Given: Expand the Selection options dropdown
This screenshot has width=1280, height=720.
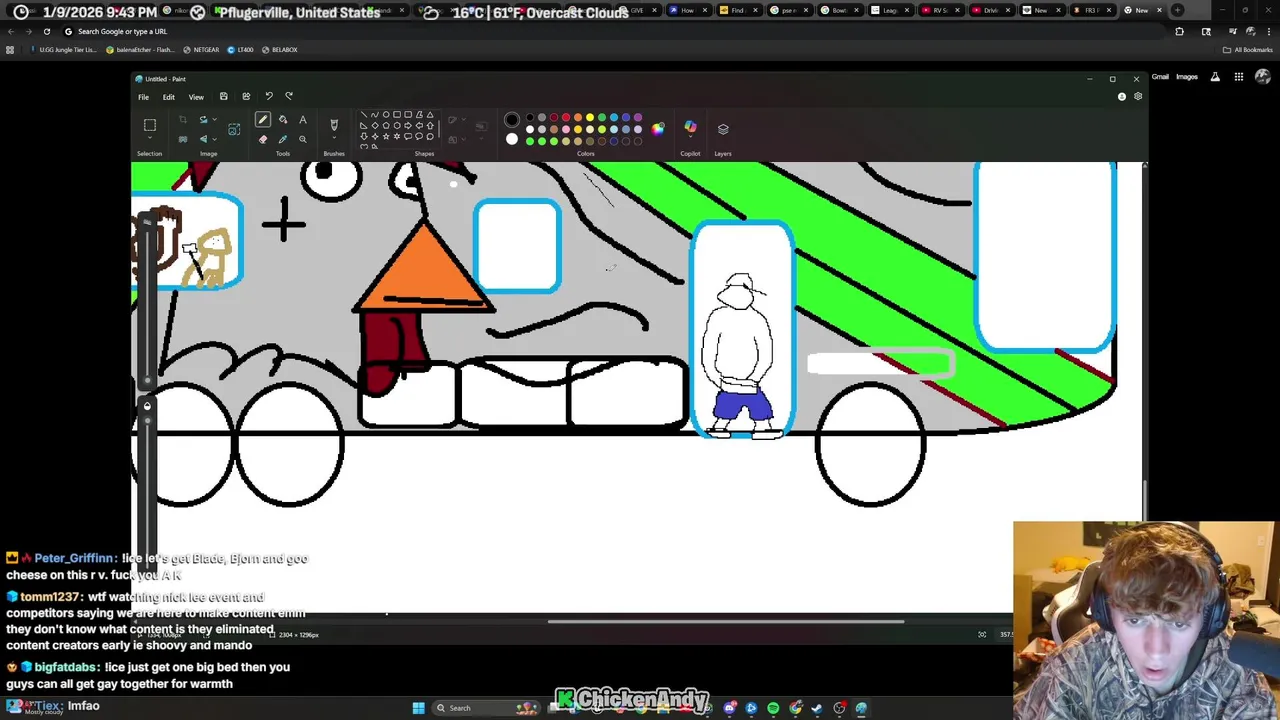Looking at the screenshot, I should click(x=150, y=137).
